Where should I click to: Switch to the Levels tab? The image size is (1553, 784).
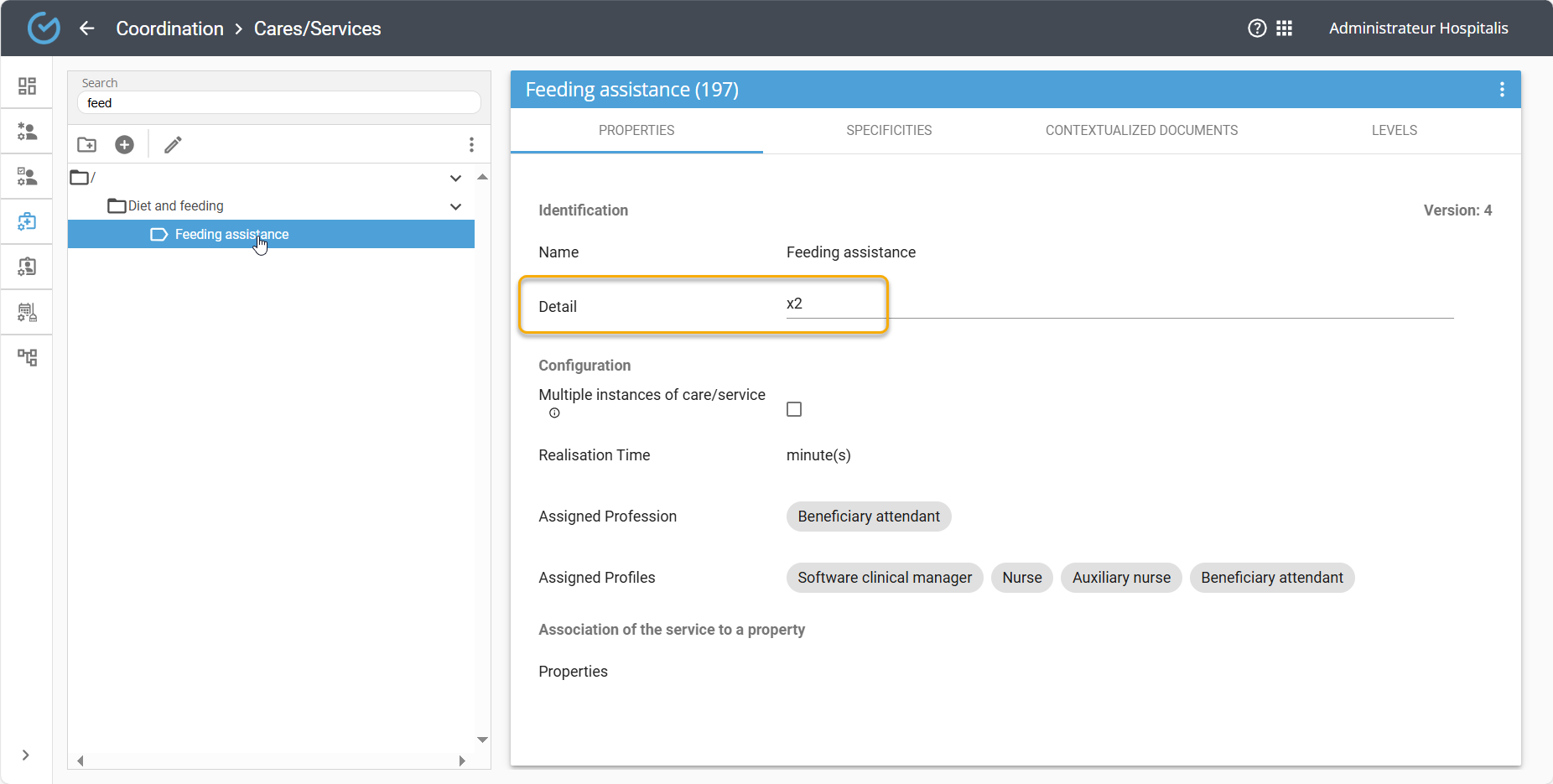click(1394, 131)
